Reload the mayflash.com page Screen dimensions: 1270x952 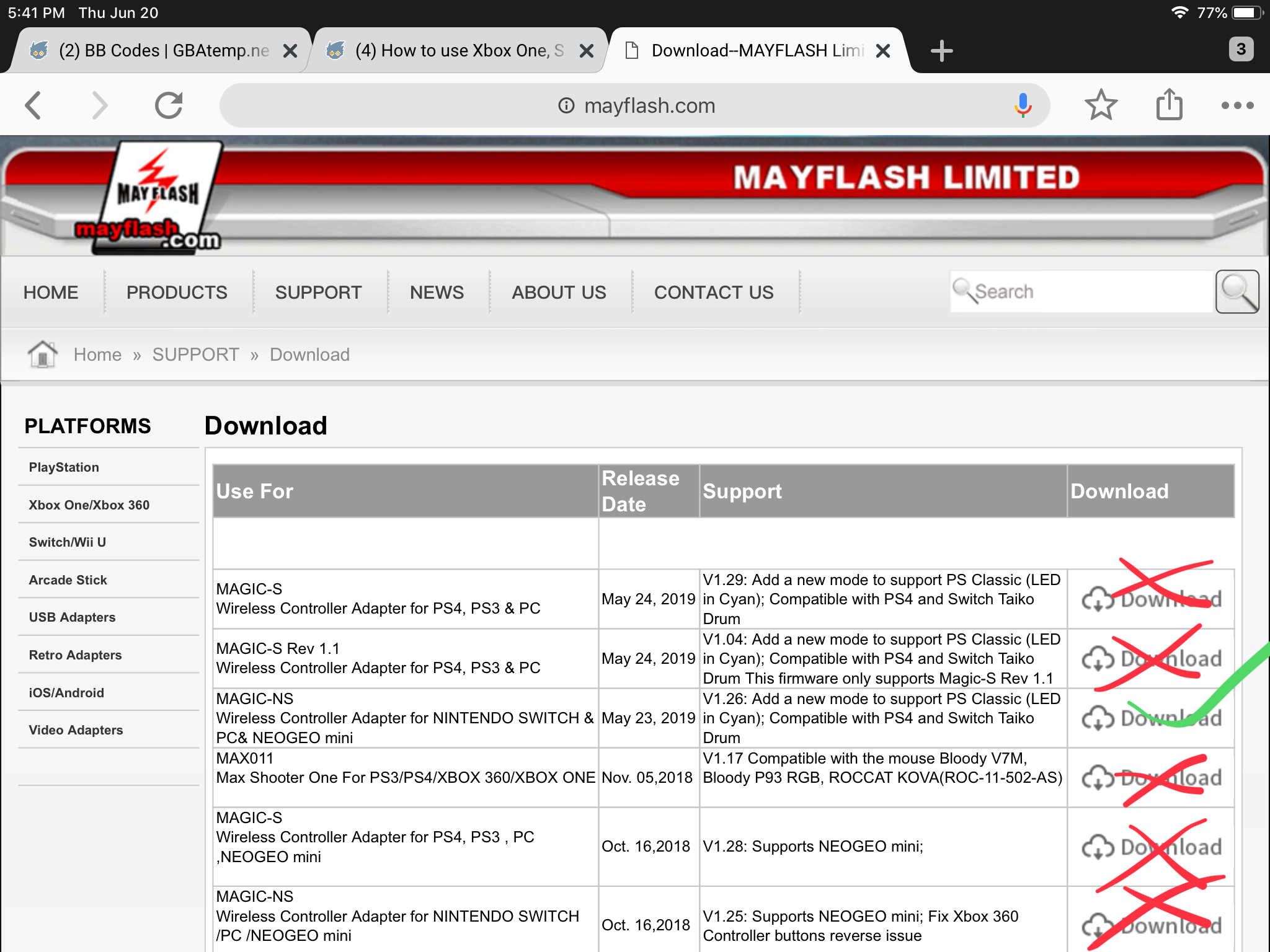pos(169,105)
